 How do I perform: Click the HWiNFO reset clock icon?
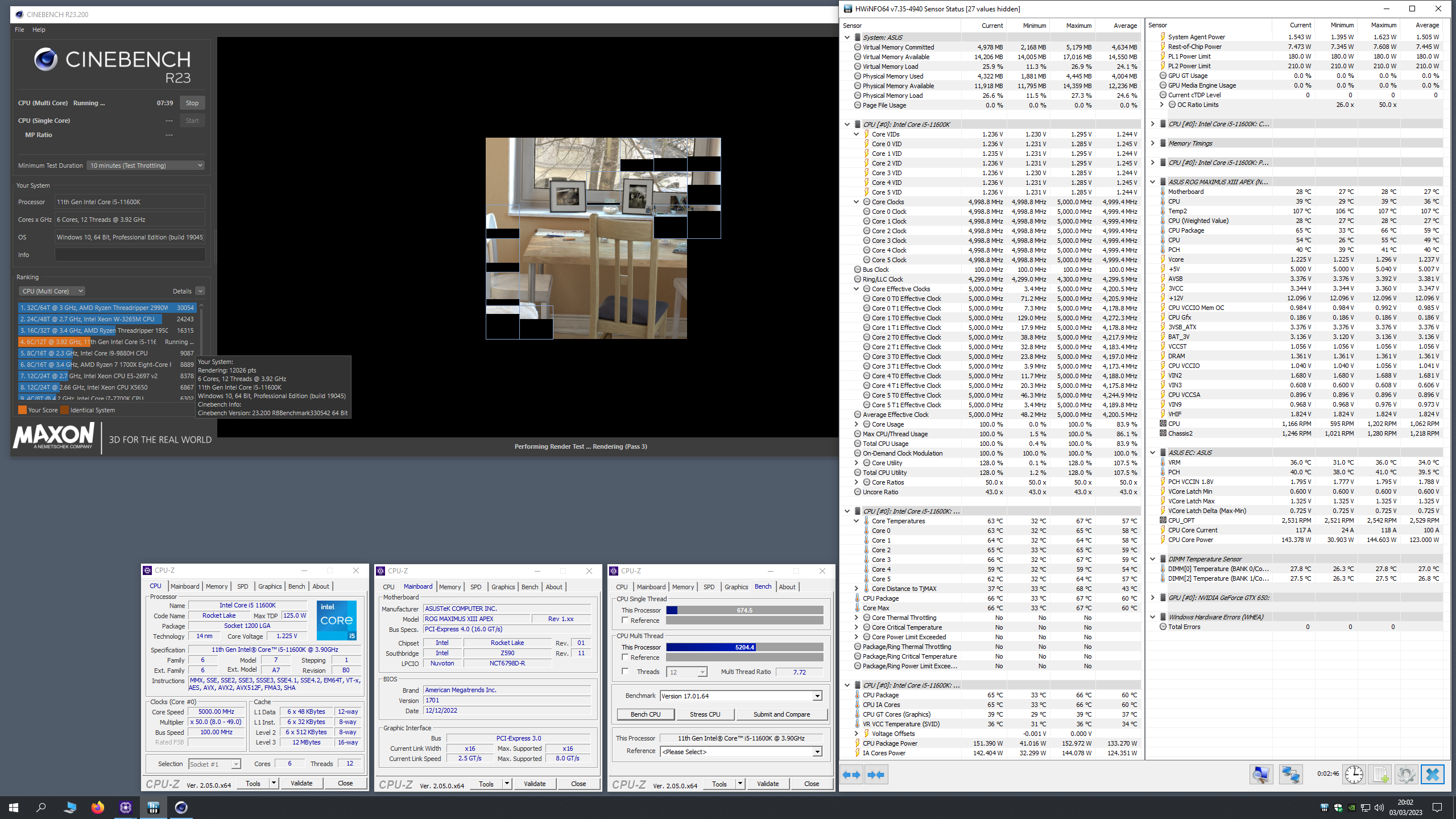(x=1354, y=775)
